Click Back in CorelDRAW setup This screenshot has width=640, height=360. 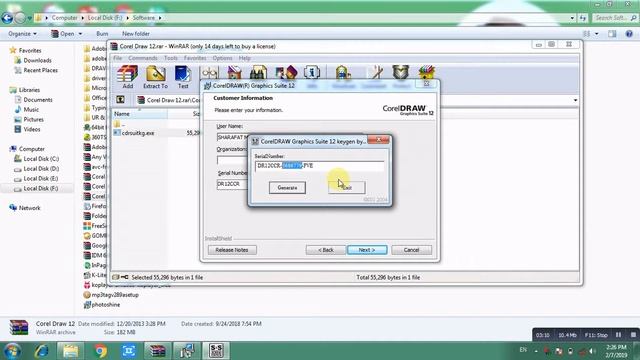[325, 250]
